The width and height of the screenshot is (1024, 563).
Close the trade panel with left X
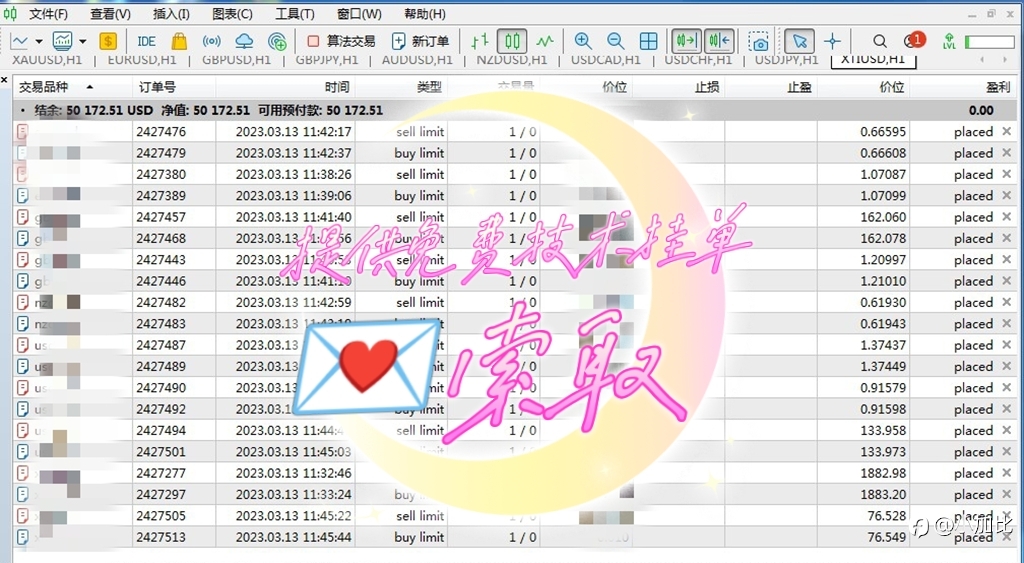(x=5, y=80)
